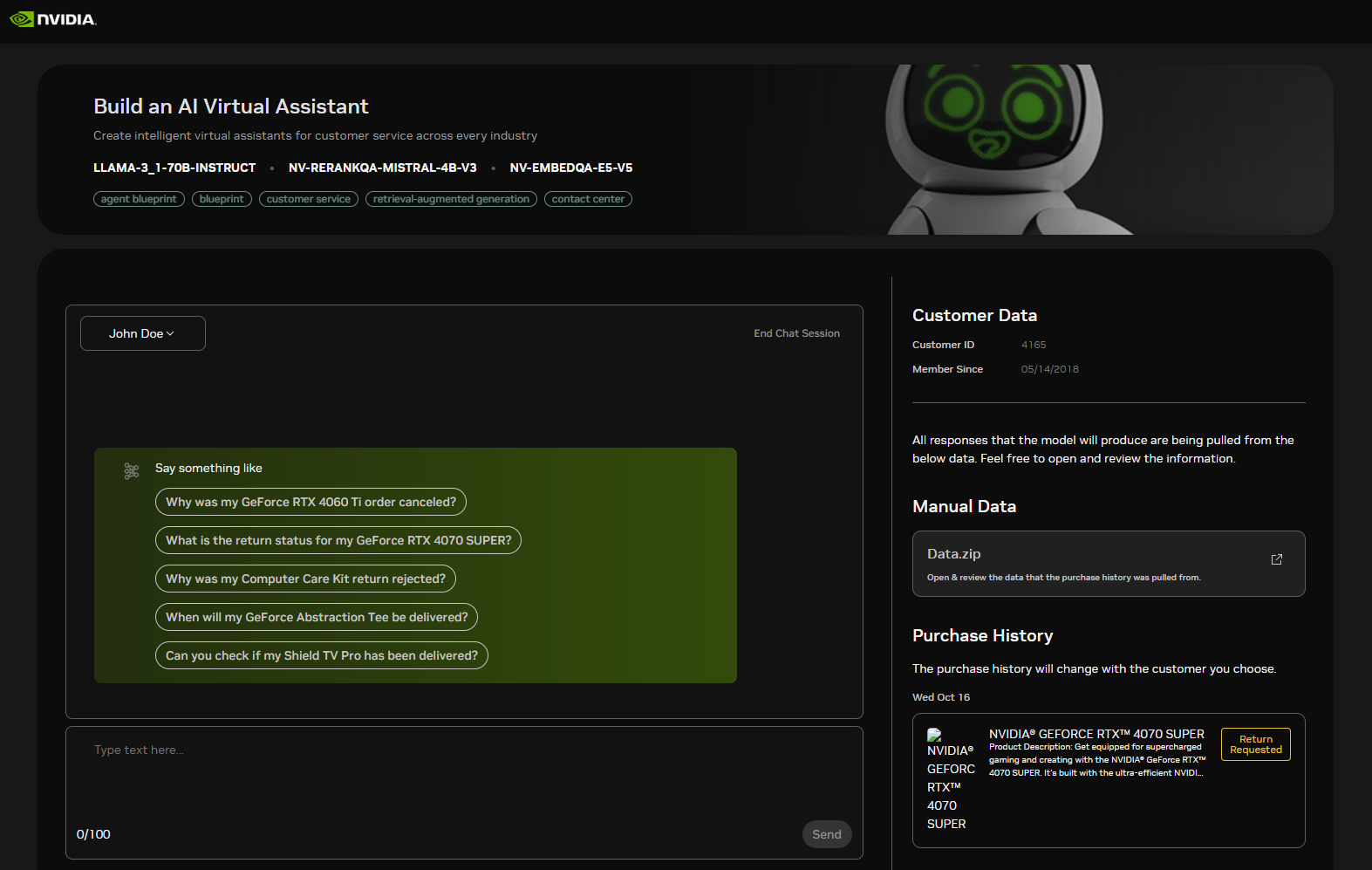Click the Wed Oct 16 purchase date
This screenshot has height=870, width=1372.
941,697
